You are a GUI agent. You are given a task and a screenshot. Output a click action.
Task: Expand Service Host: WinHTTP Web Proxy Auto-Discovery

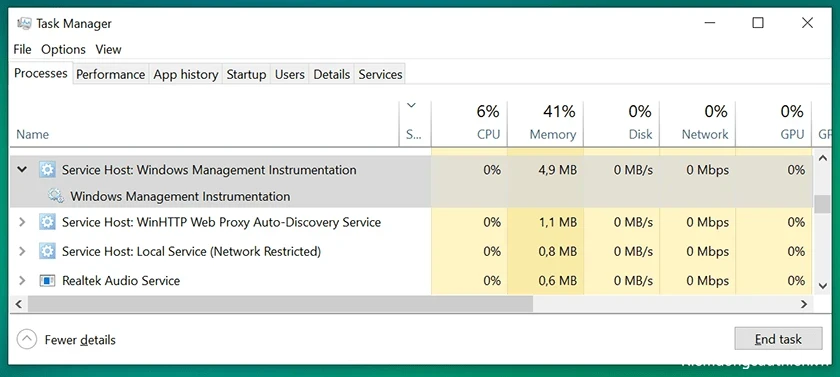tap(22, 222)
